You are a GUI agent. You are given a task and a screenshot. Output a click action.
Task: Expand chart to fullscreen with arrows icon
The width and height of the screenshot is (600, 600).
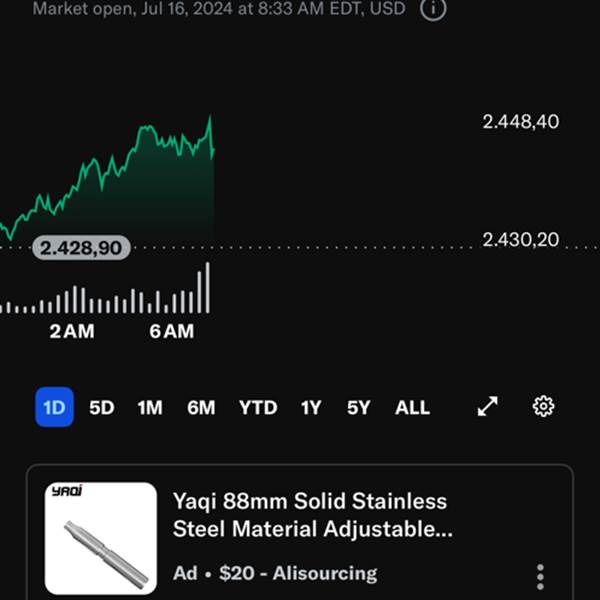488,406
